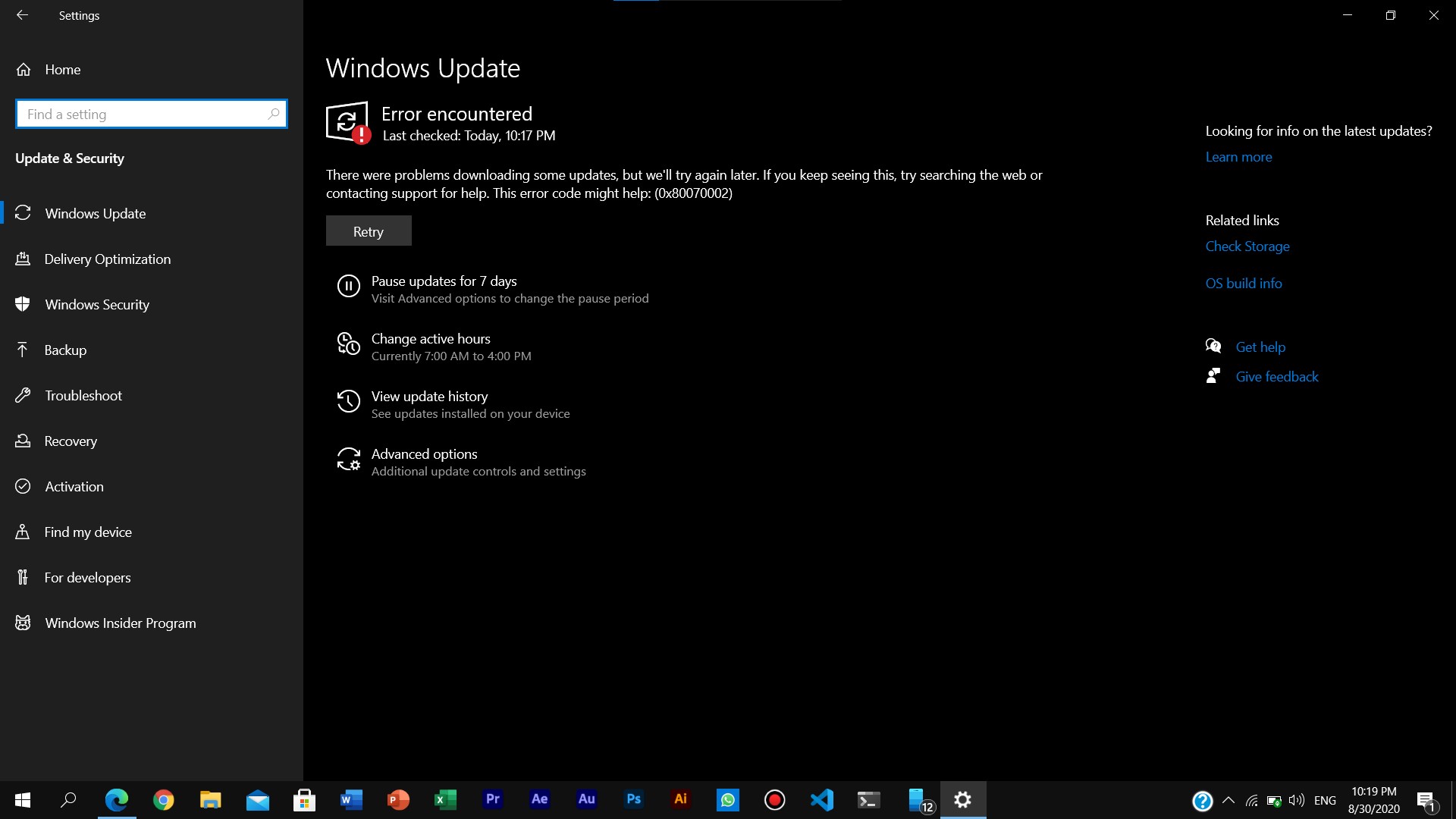The height and width of the screenshot is (819, 1456).
Task: Select Pause updates for 7 days
Action: click(x=444, y=281)
